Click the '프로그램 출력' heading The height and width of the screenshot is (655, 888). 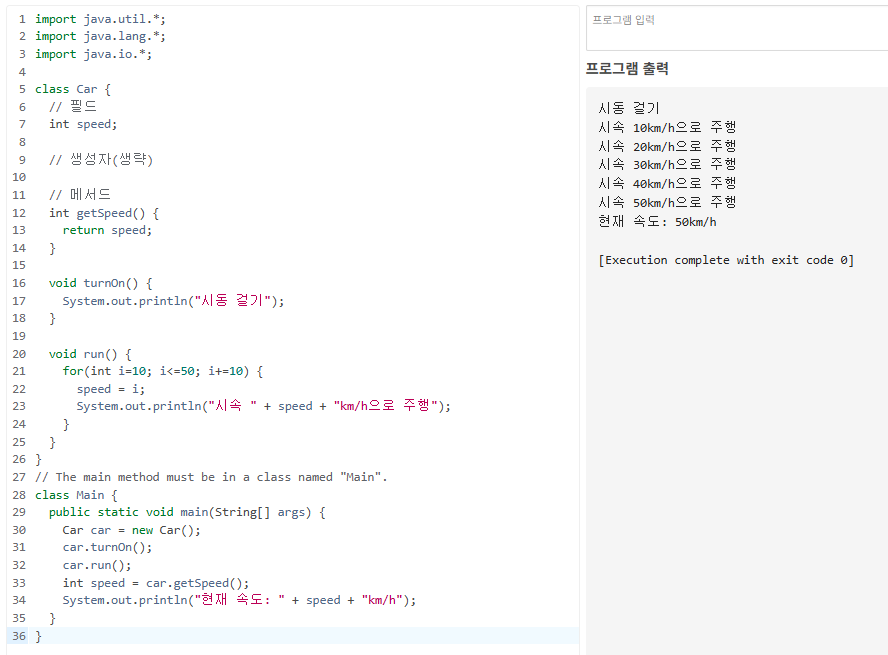tap(627, 69)
